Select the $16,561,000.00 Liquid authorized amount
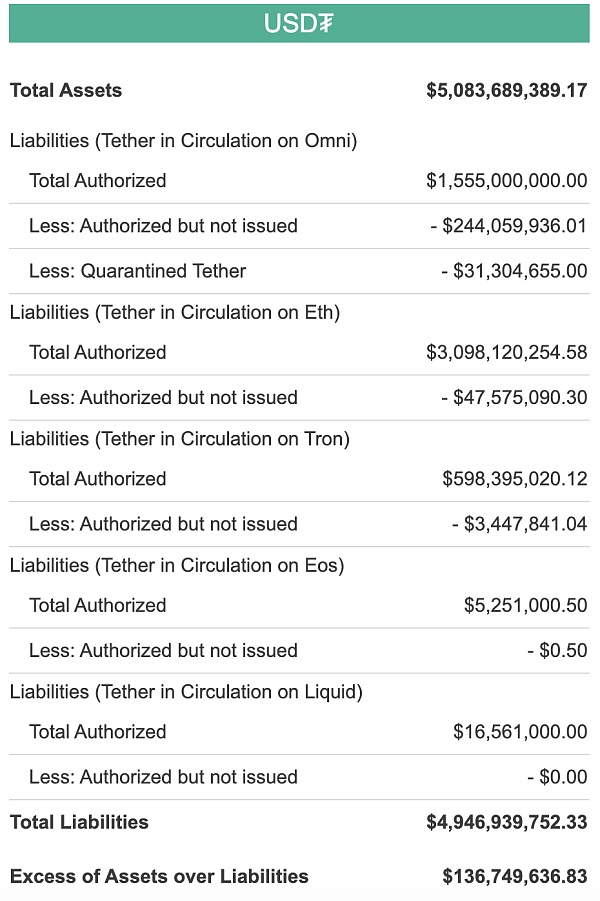This screenshot has width=600, height=901. point(520,732)
